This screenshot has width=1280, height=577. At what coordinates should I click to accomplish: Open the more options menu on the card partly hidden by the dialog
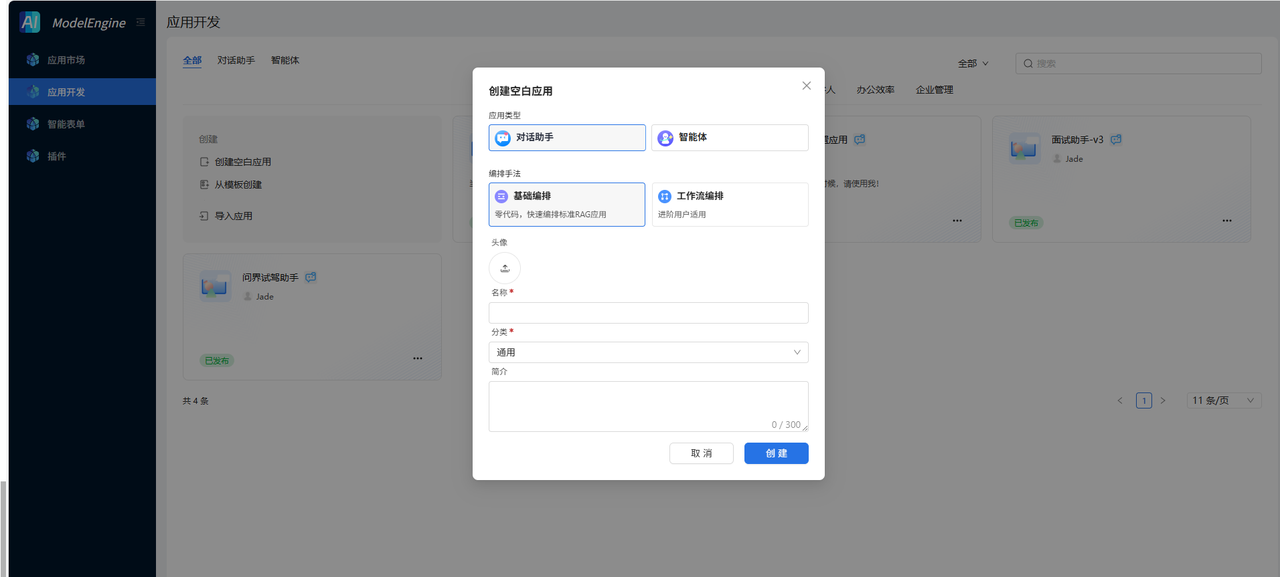[x=957, y=220]
